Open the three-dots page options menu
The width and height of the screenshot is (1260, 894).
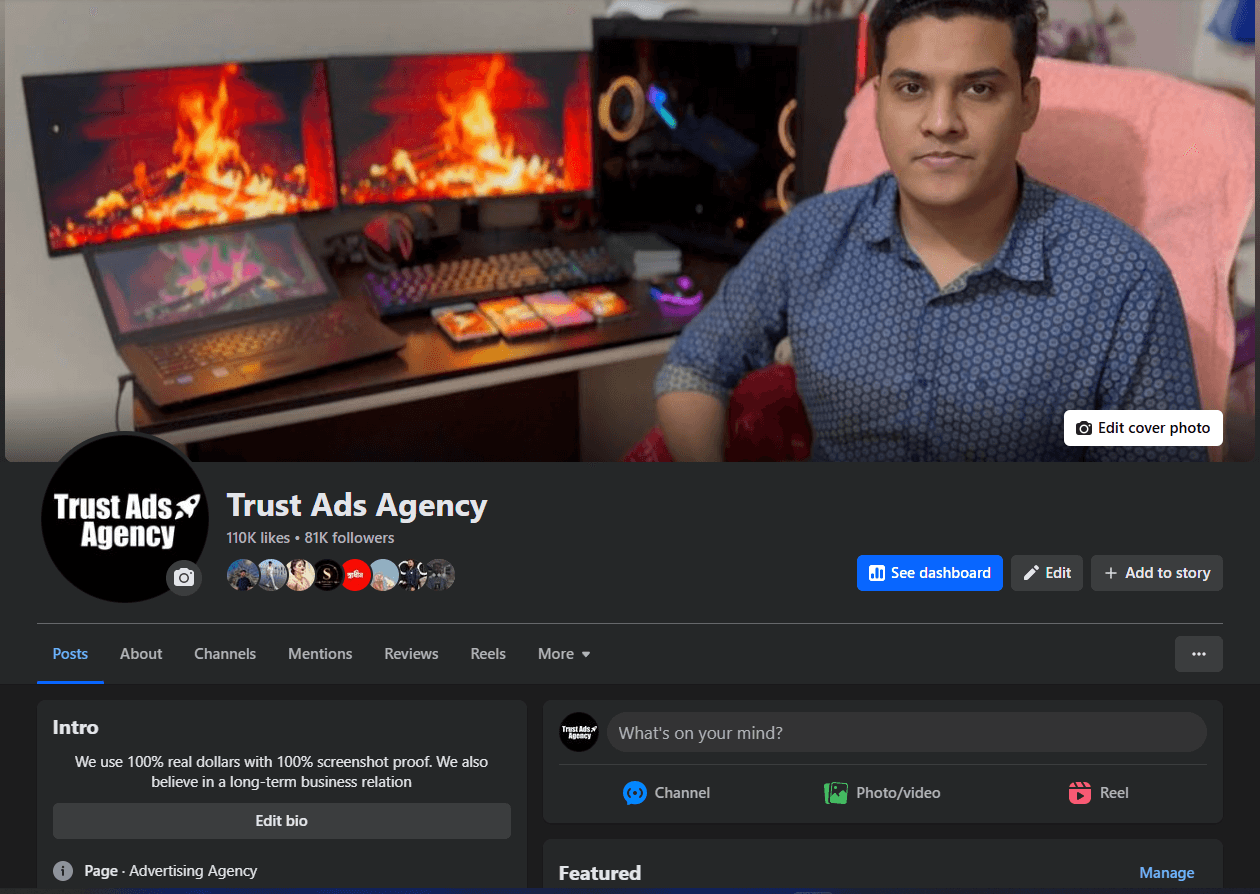coord(1199,654)
